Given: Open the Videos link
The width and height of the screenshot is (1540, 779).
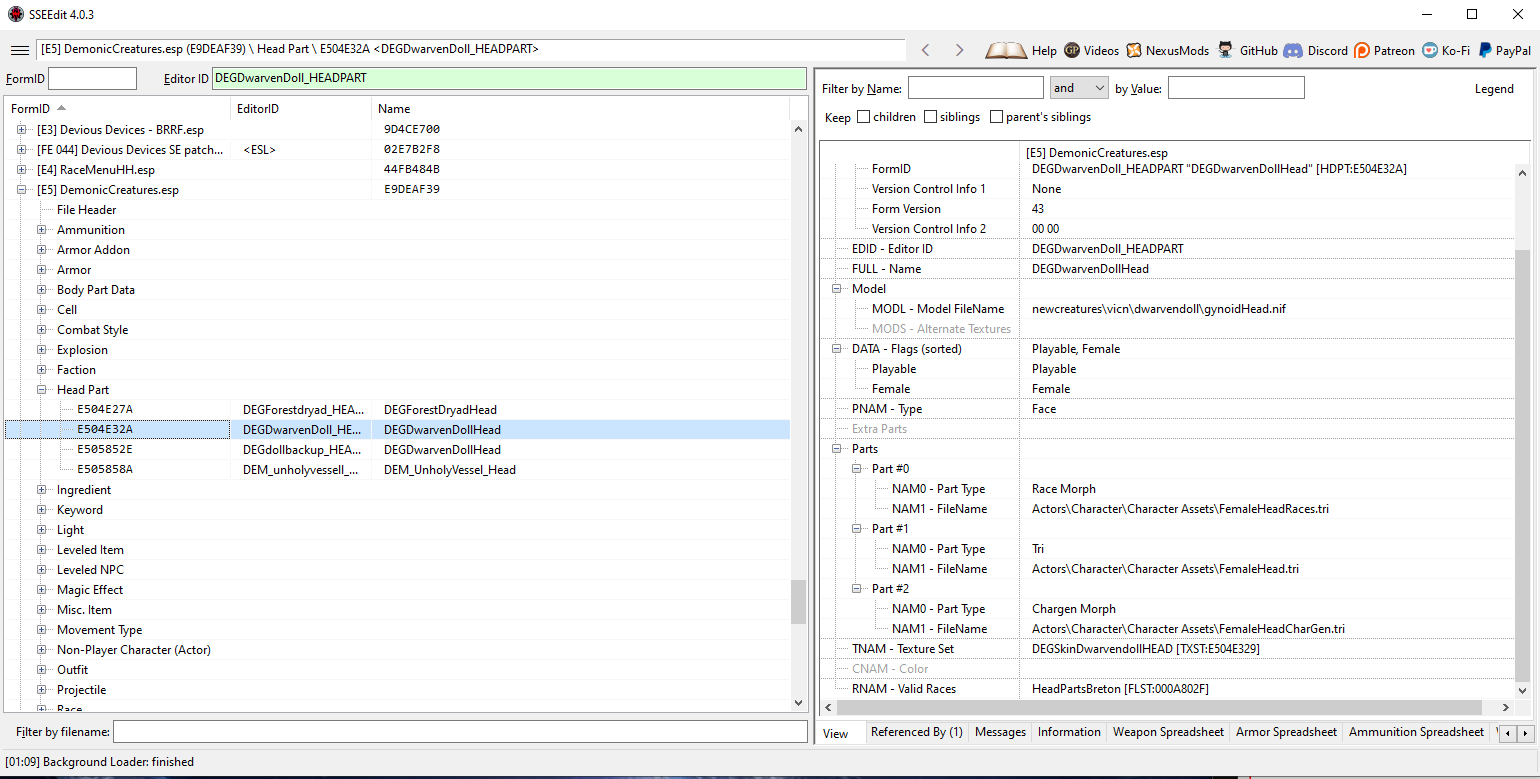Looking at the screenshot, I should point(1091,50).
